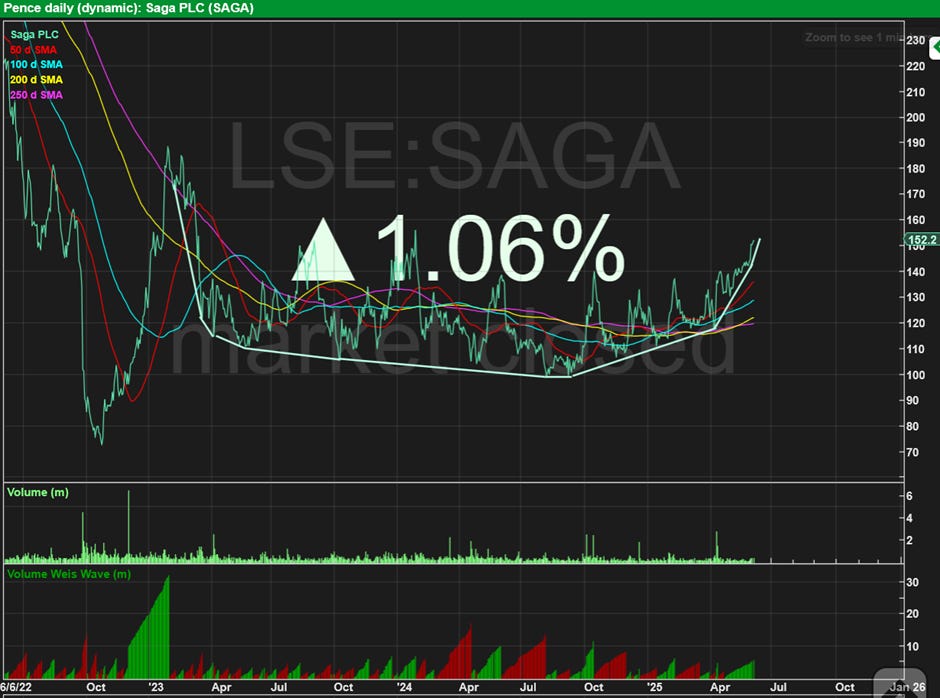This screenshot has width=940, height=698.
Task: Click the '200 d SMA' legend entry
Action: 36,80
